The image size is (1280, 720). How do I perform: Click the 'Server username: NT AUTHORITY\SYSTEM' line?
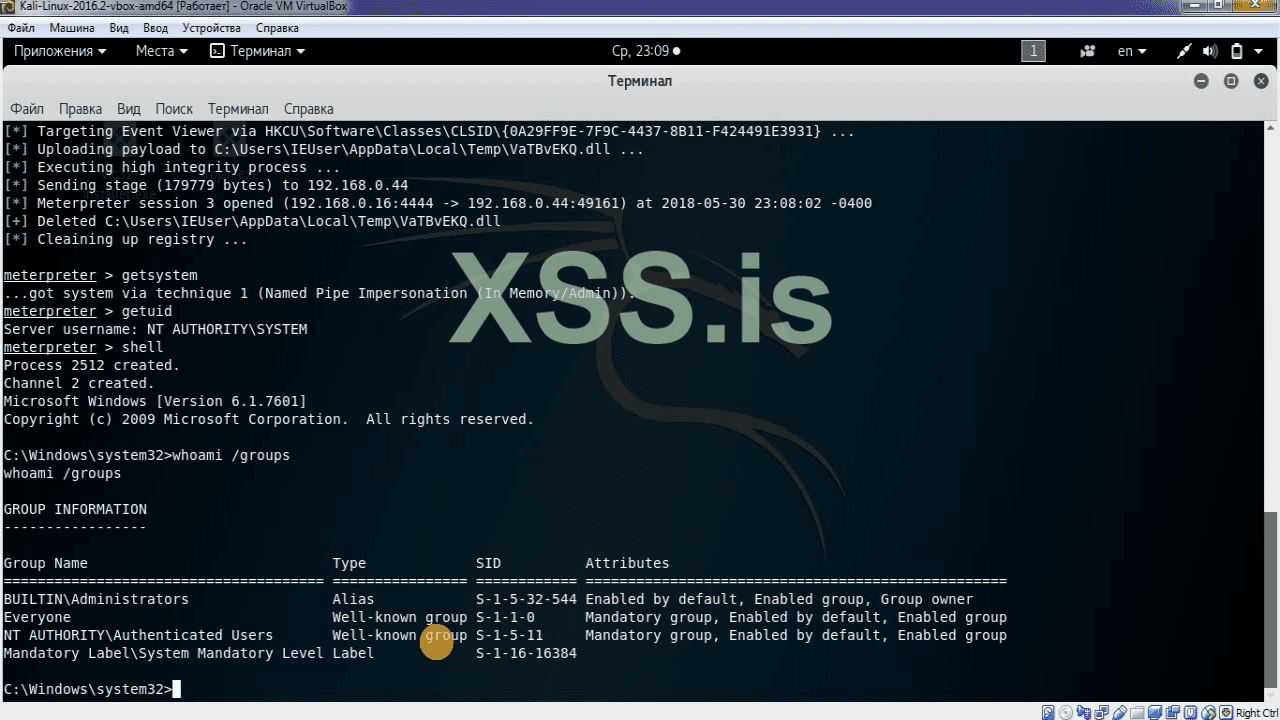pos(155,329)
